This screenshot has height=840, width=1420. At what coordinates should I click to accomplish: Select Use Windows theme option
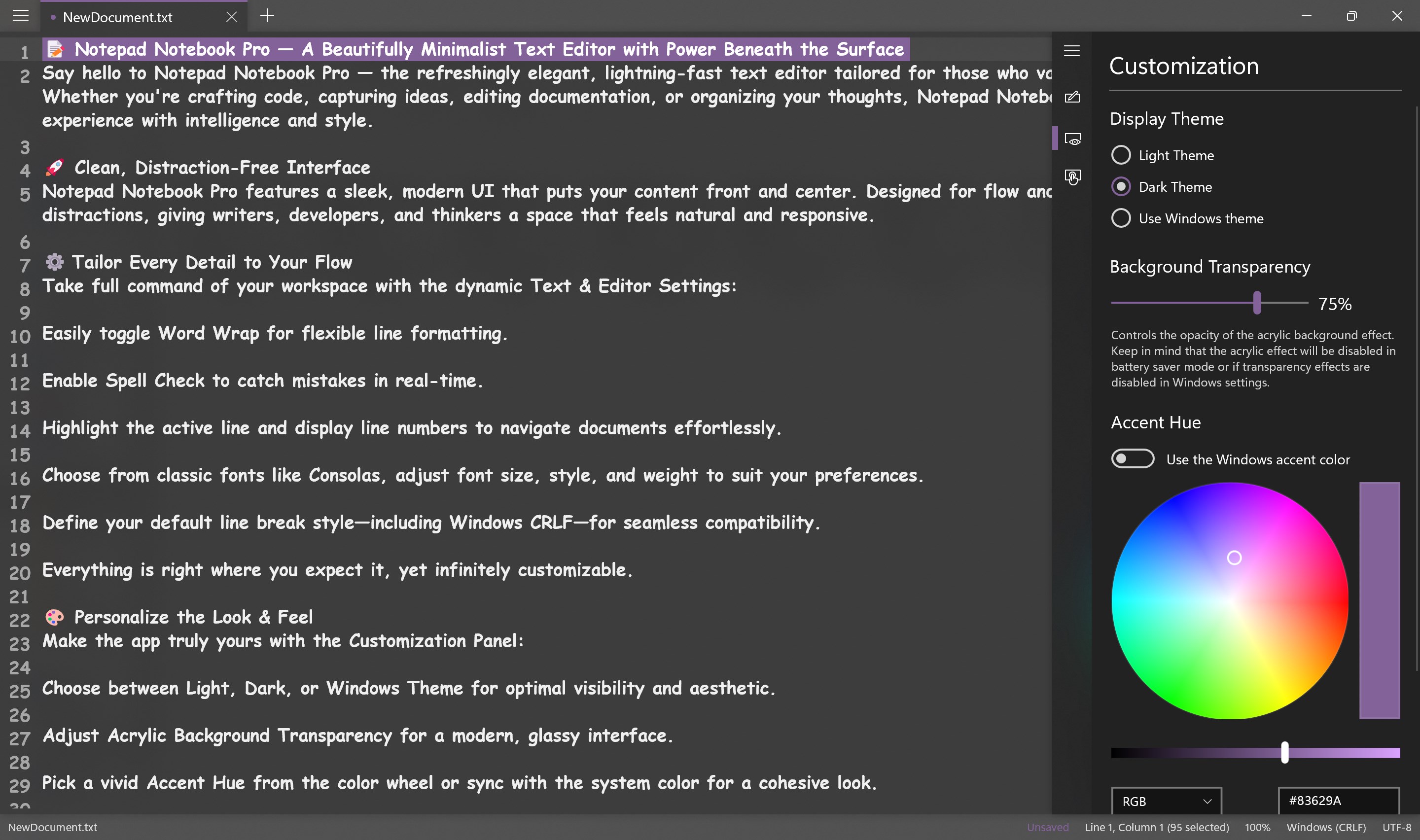click(1121, 218)
